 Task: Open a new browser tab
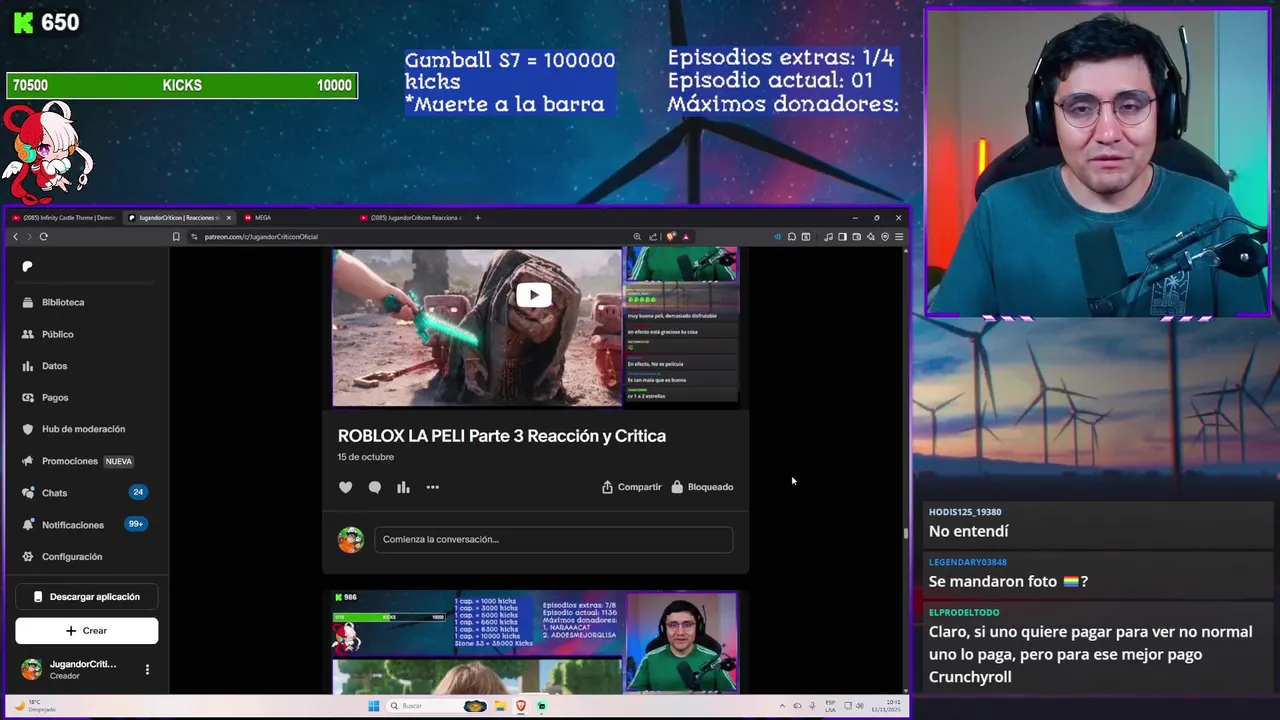coord(478,217)
